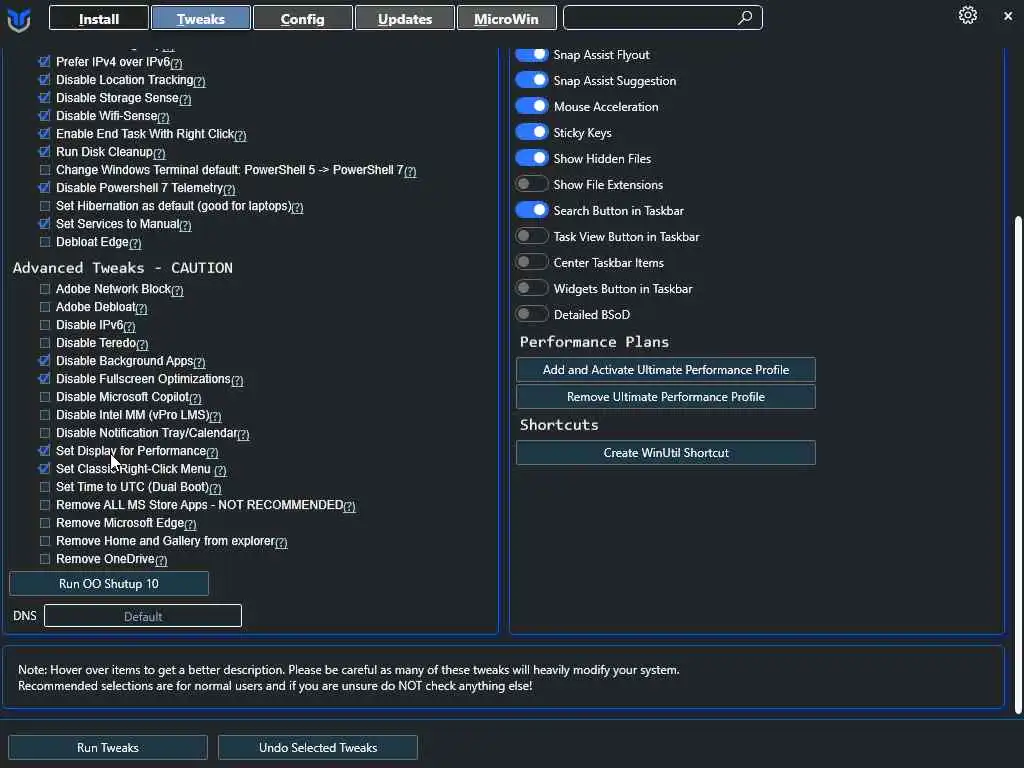The image size is (1024, 768).
Task: Open the MicroWin tab
Action: tap(506, 18)
